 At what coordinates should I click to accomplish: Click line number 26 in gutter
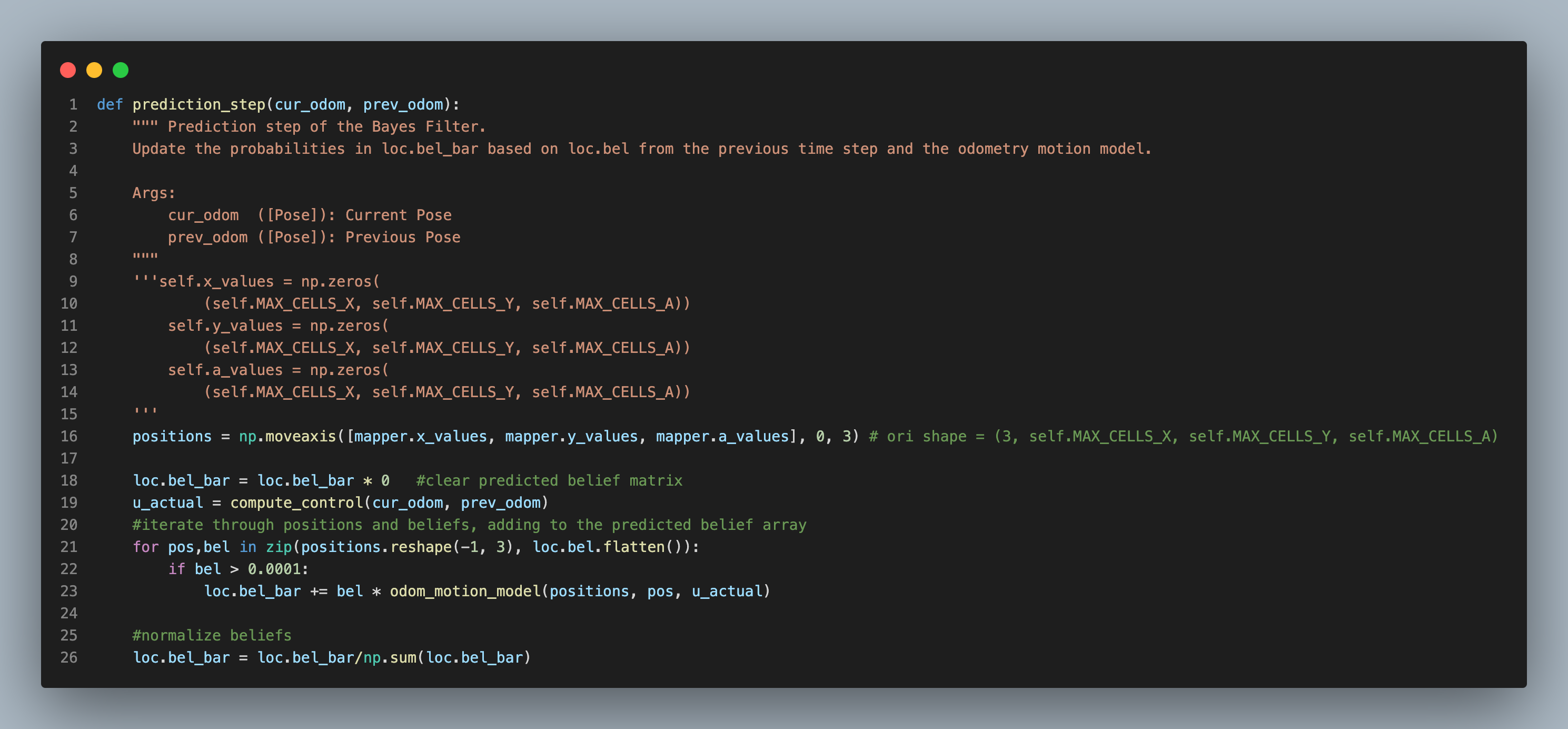69,658
